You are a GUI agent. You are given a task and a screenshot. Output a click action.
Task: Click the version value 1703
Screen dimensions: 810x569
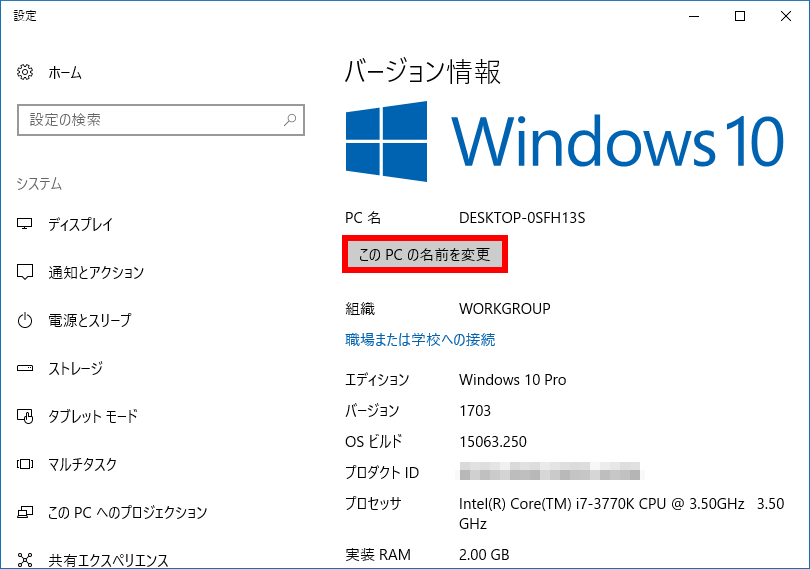(475, 411)
